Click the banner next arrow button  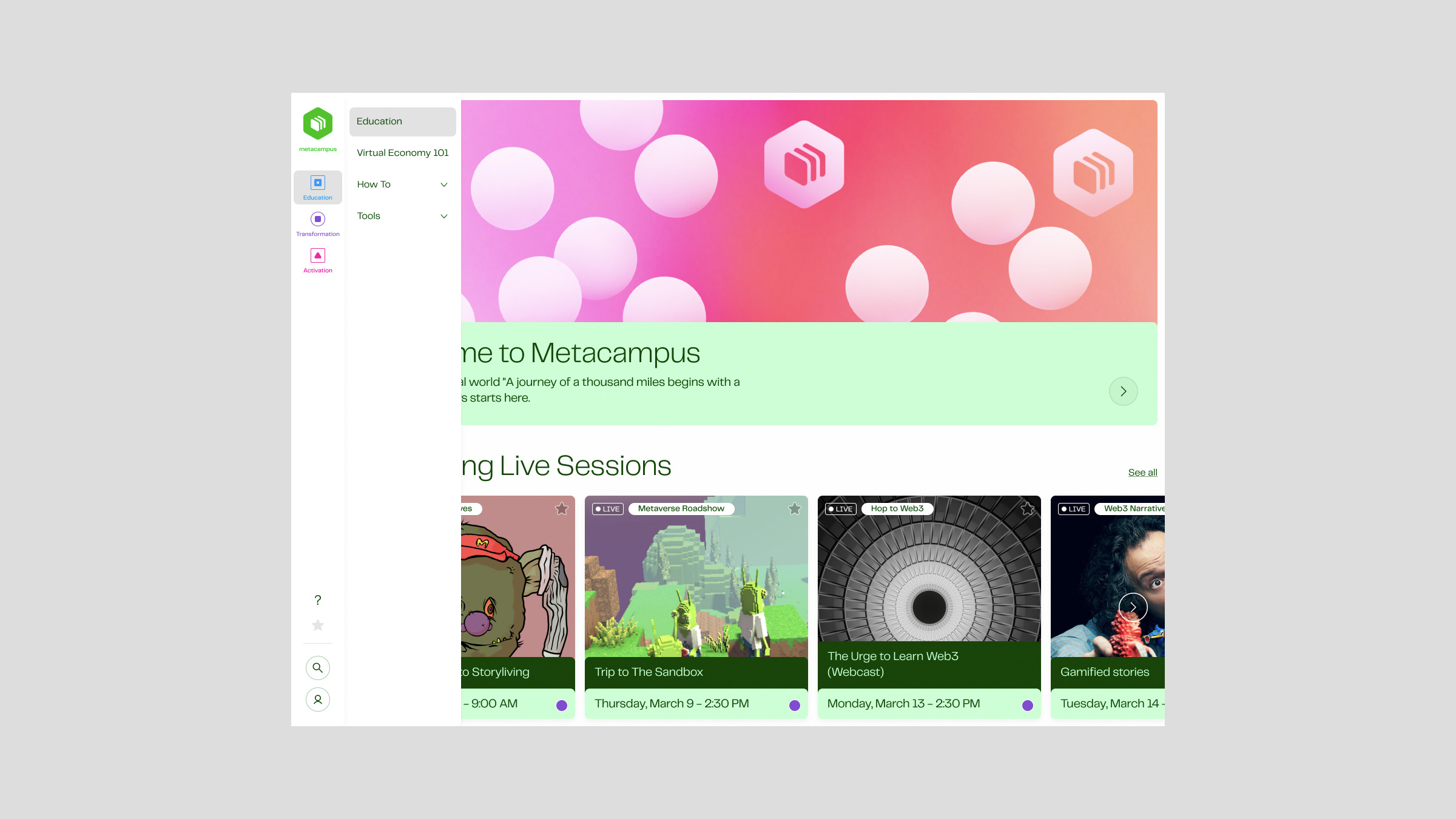(x=1124, y=391)
